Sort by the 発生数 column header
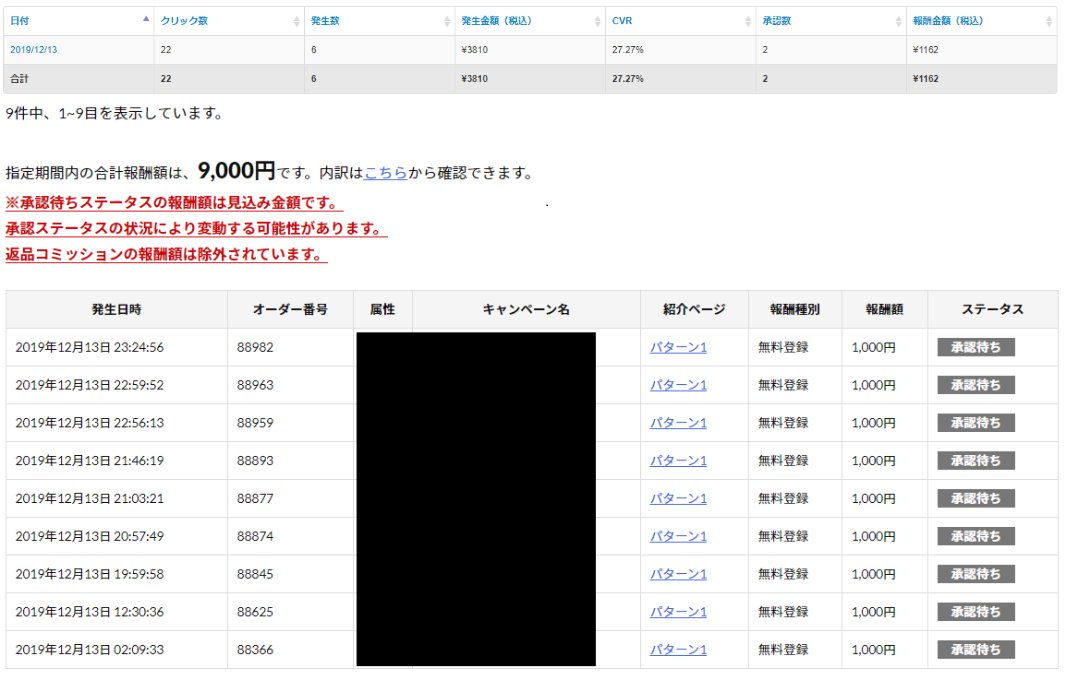 coord(379,21)
